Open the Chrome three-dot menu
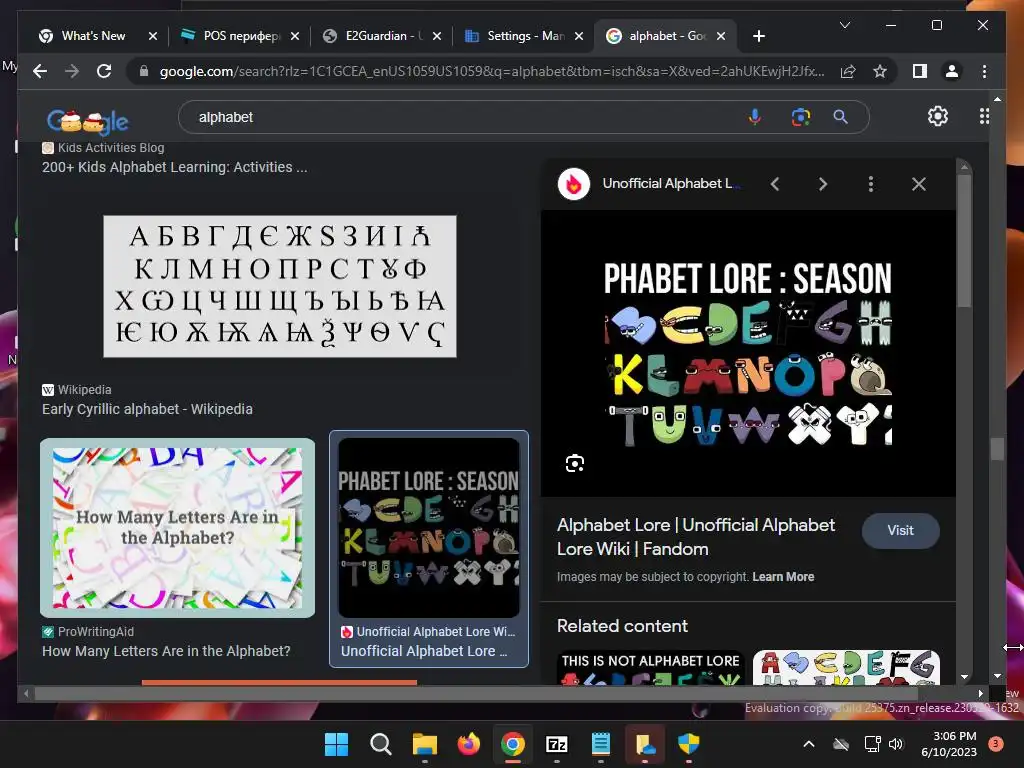The height and width of the screenshot is (768, 1024). click(x=984, y=71)
